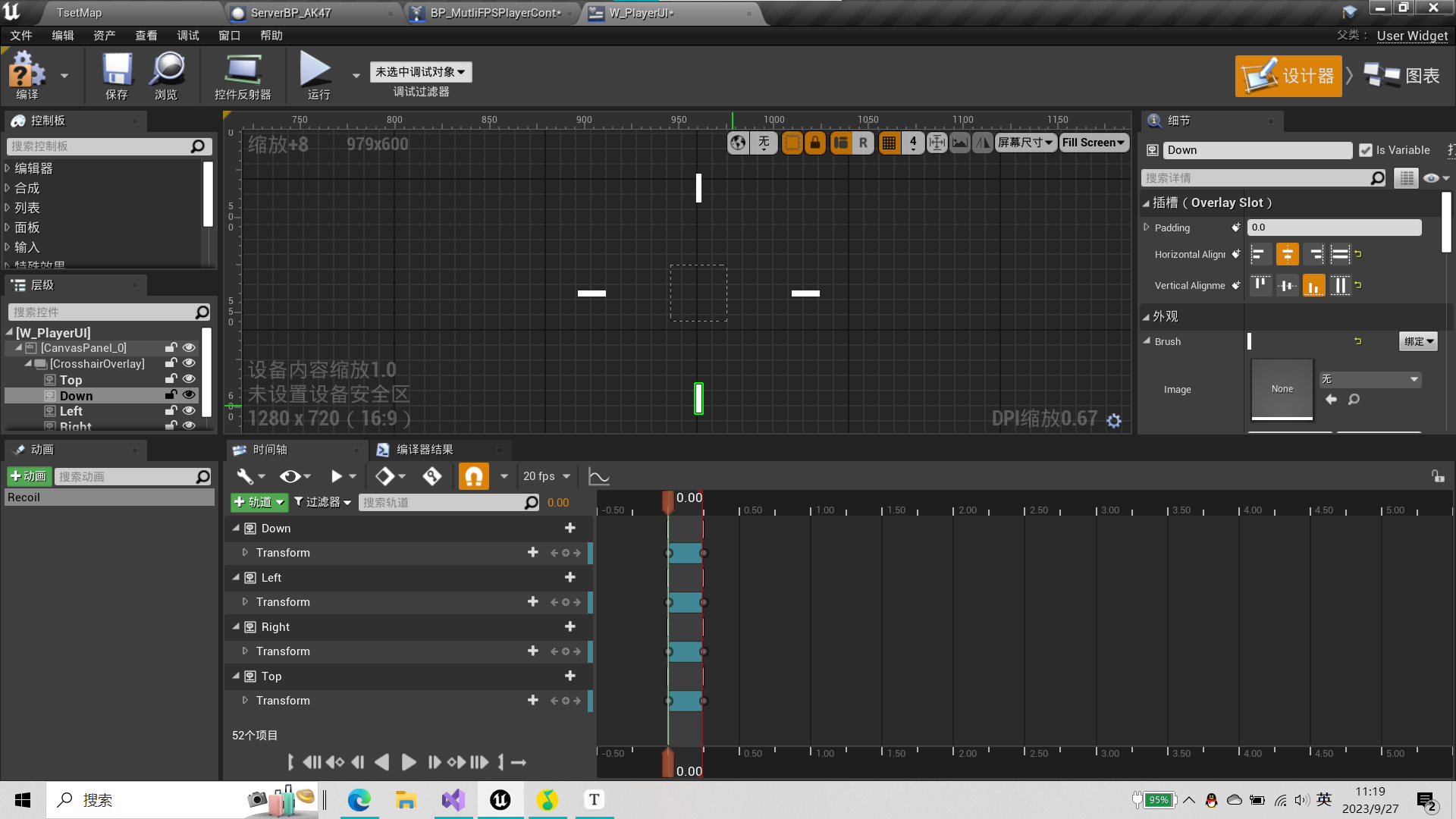Click the lock icon in designer toolbar

click(x=815, y=143)
